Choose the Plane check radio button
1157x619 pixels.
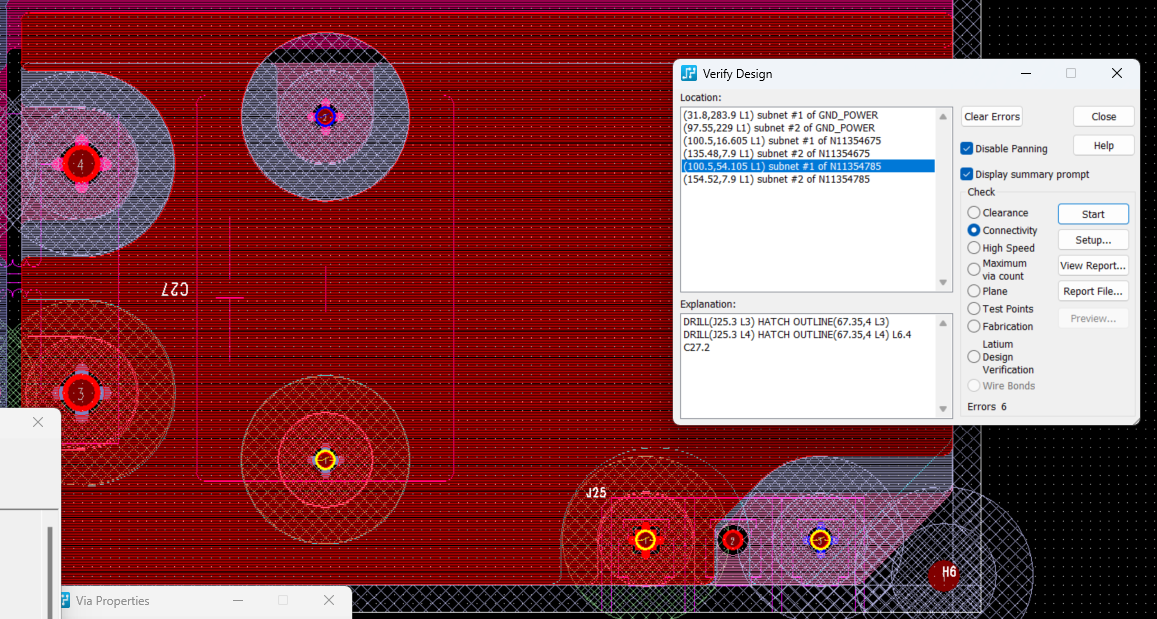click(x=974, y=291)
